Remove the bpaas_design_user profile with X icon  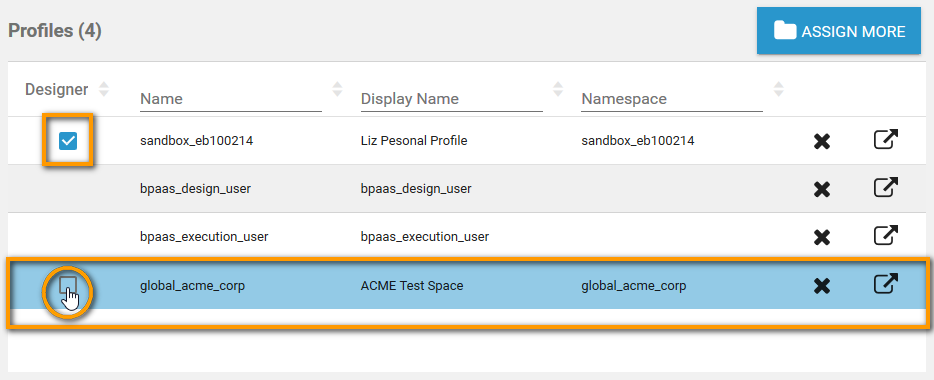821,189
